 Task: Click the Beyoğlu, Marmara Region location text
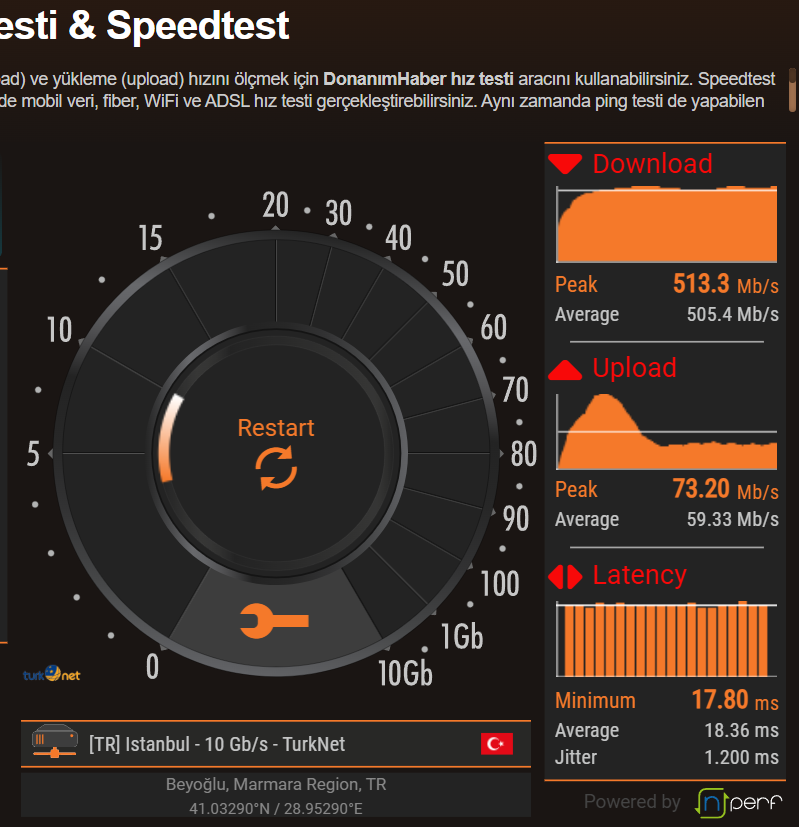pyautogui.click(x=275, y=784)
